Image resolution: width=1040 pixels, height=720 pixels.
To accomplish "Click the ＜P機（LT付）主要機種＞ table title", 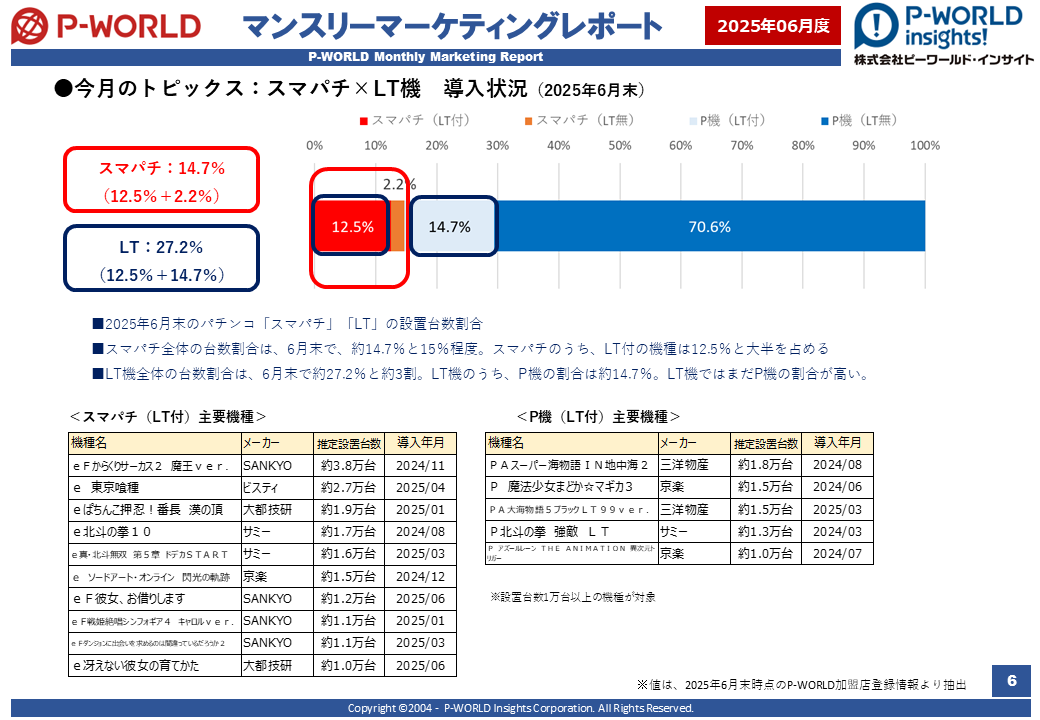I will tap(598, 416).
